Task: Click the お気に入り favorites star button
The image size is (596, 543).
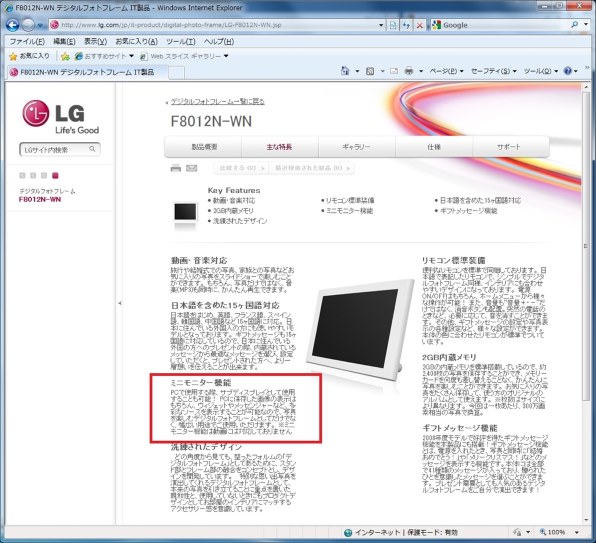Action: [29, 56]
